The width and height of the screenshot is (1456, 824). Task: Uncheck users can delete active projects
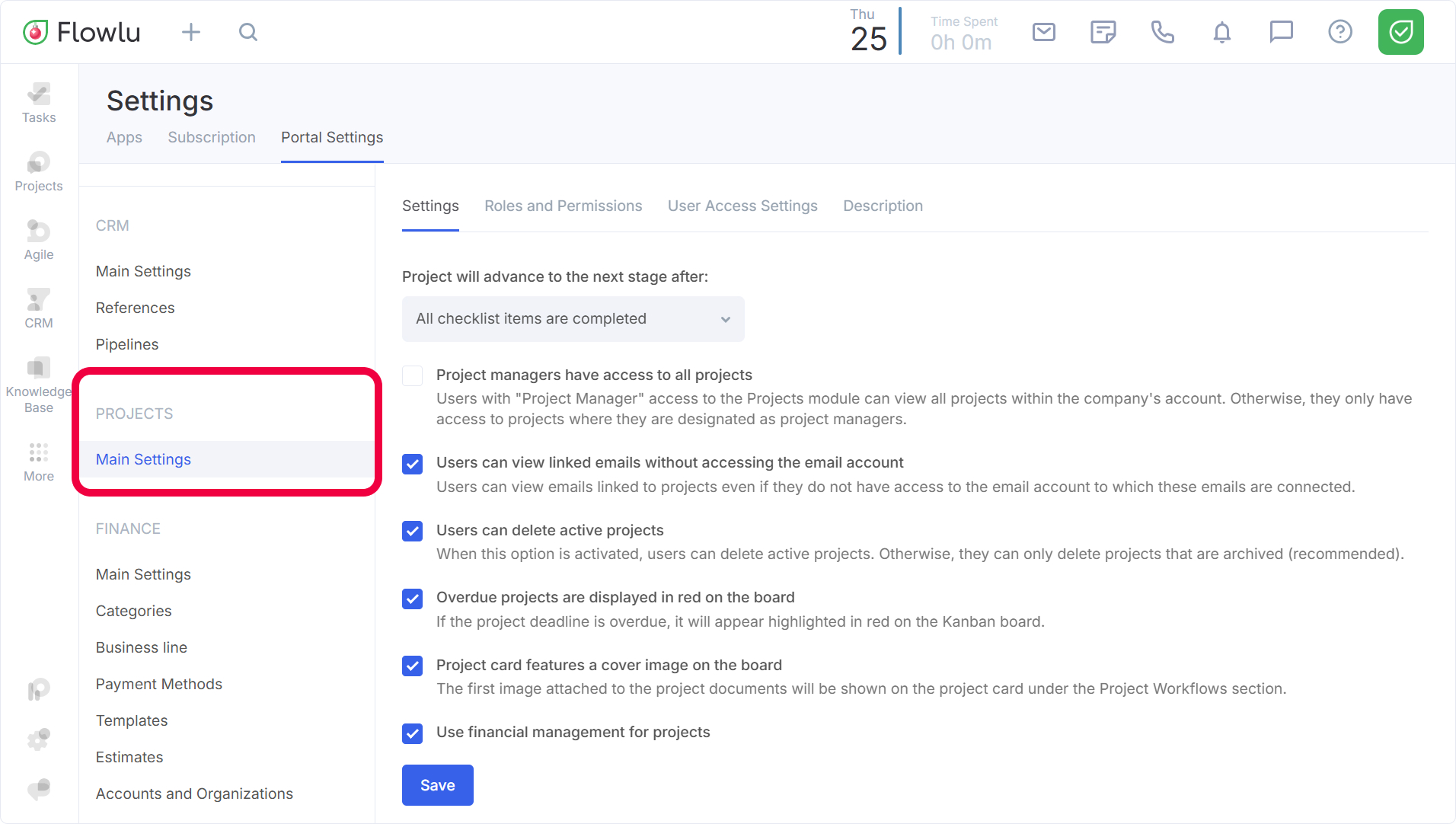point(413,531)
